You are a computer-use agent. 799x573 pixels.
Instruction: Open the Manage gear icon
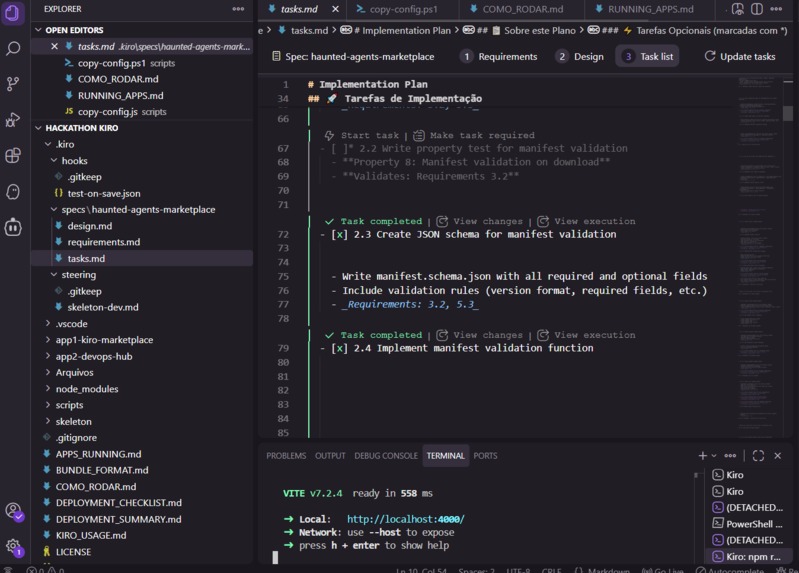pyautogui.click(x=13, y=547)
